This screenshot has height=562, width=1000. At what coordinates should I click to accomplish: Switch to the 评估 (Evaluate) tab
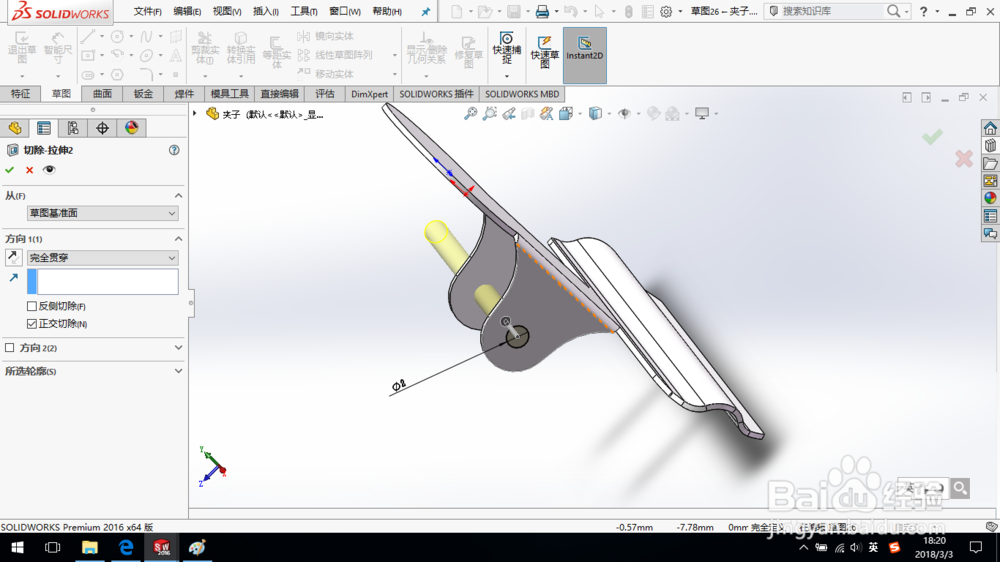[325, 94]
